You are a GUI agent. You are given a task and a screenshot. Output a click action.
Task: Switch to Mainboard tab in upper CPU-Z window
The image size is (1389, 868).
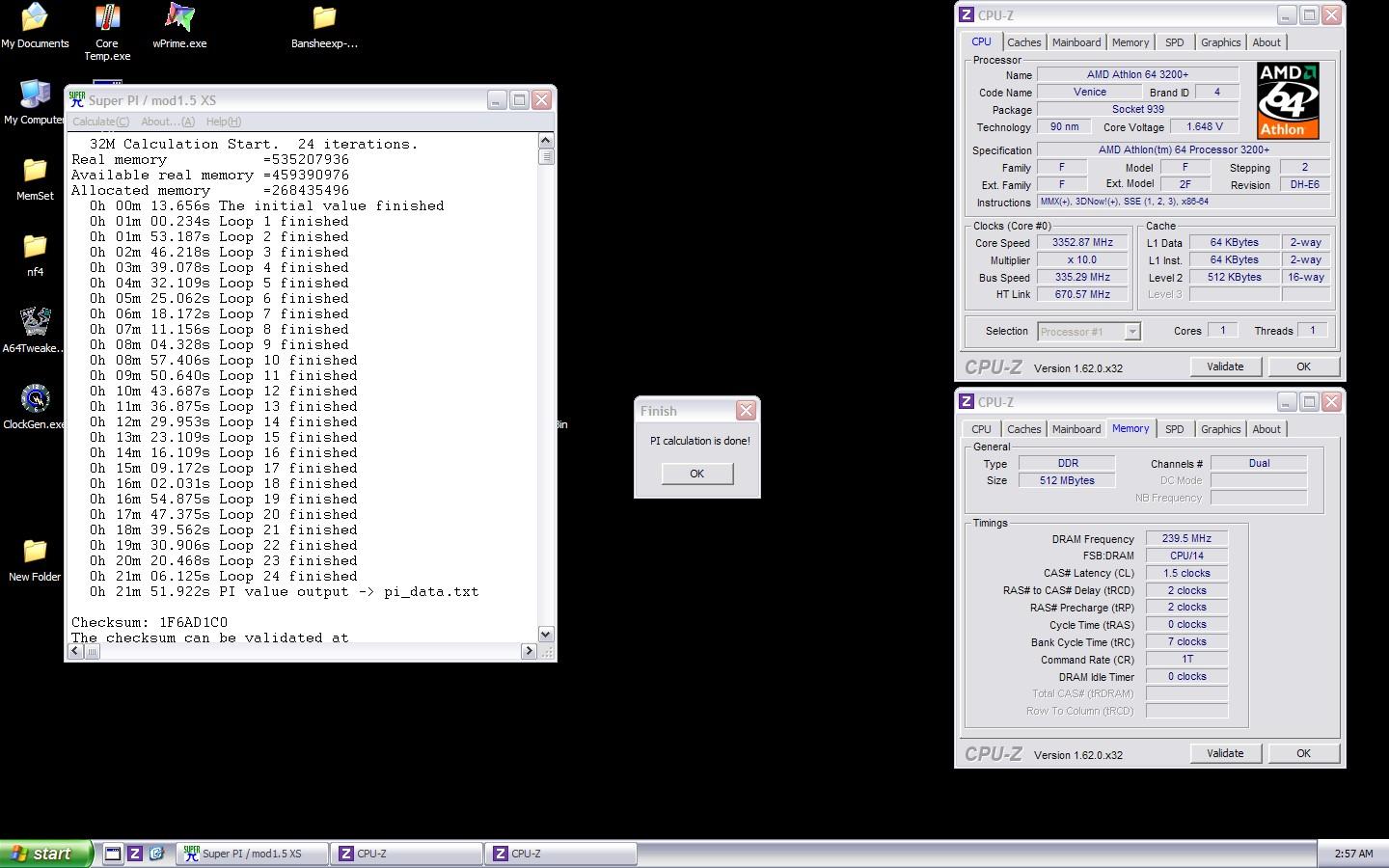tap(1076, 42)
